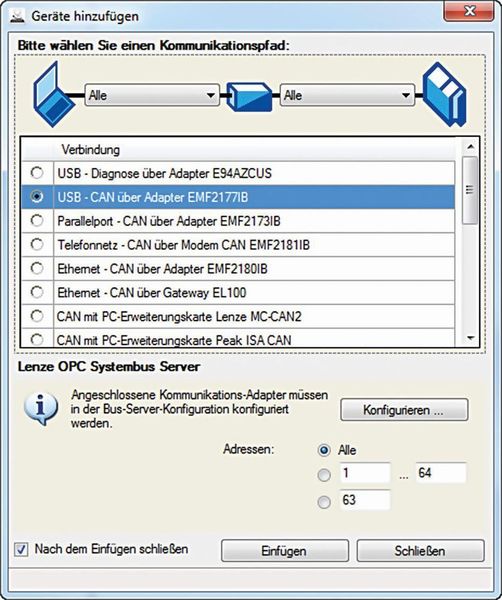Click row text Telefonnetz - CAN über Modem CAN EMF2181IB

[x=184, y=245]
